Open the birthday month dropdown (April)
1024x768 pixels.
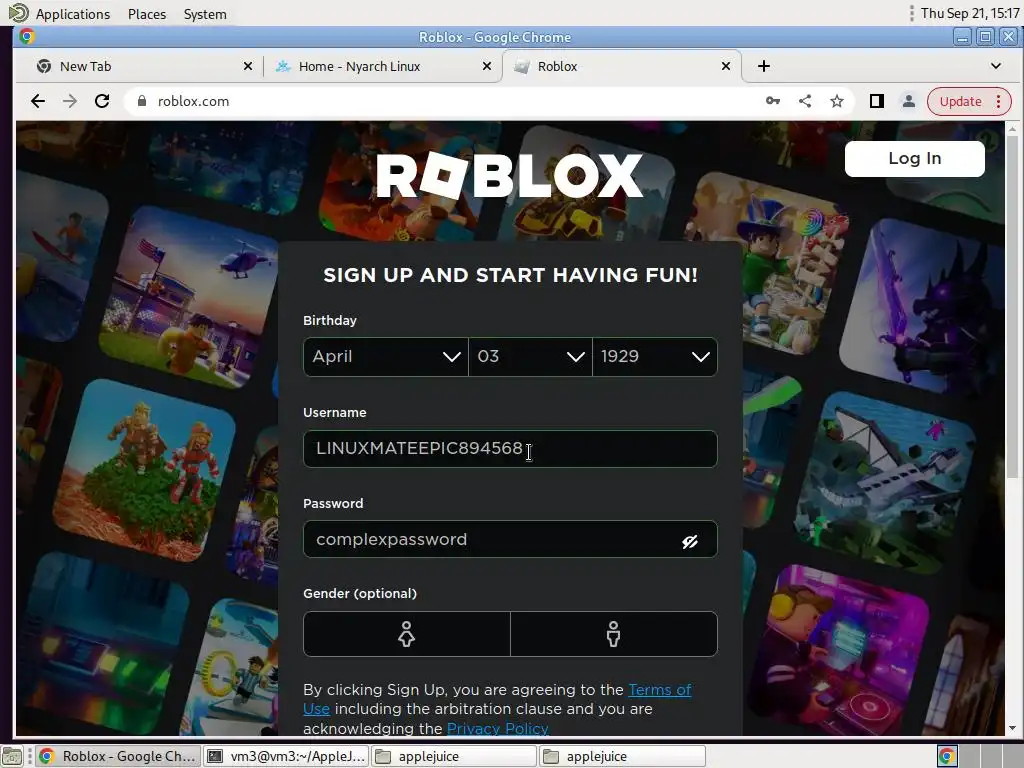point(386,357)
